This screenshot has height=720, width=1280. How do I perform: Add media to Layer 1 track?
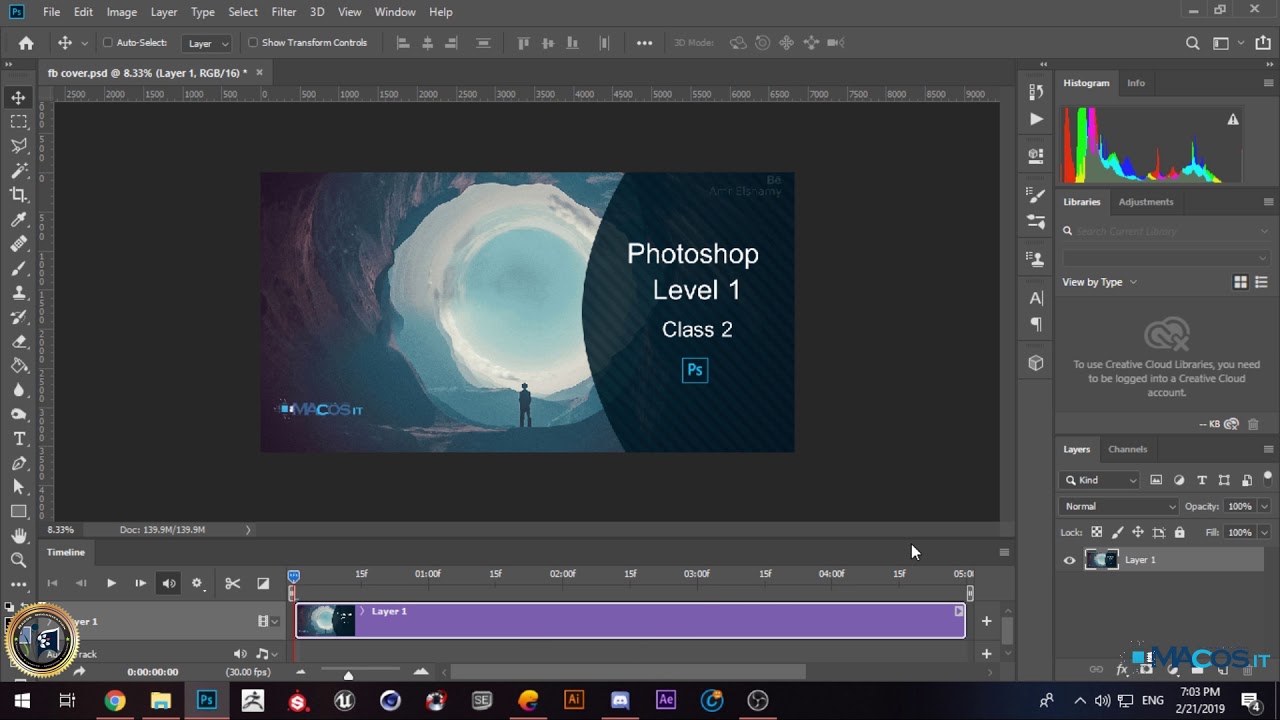coord(986,621)
